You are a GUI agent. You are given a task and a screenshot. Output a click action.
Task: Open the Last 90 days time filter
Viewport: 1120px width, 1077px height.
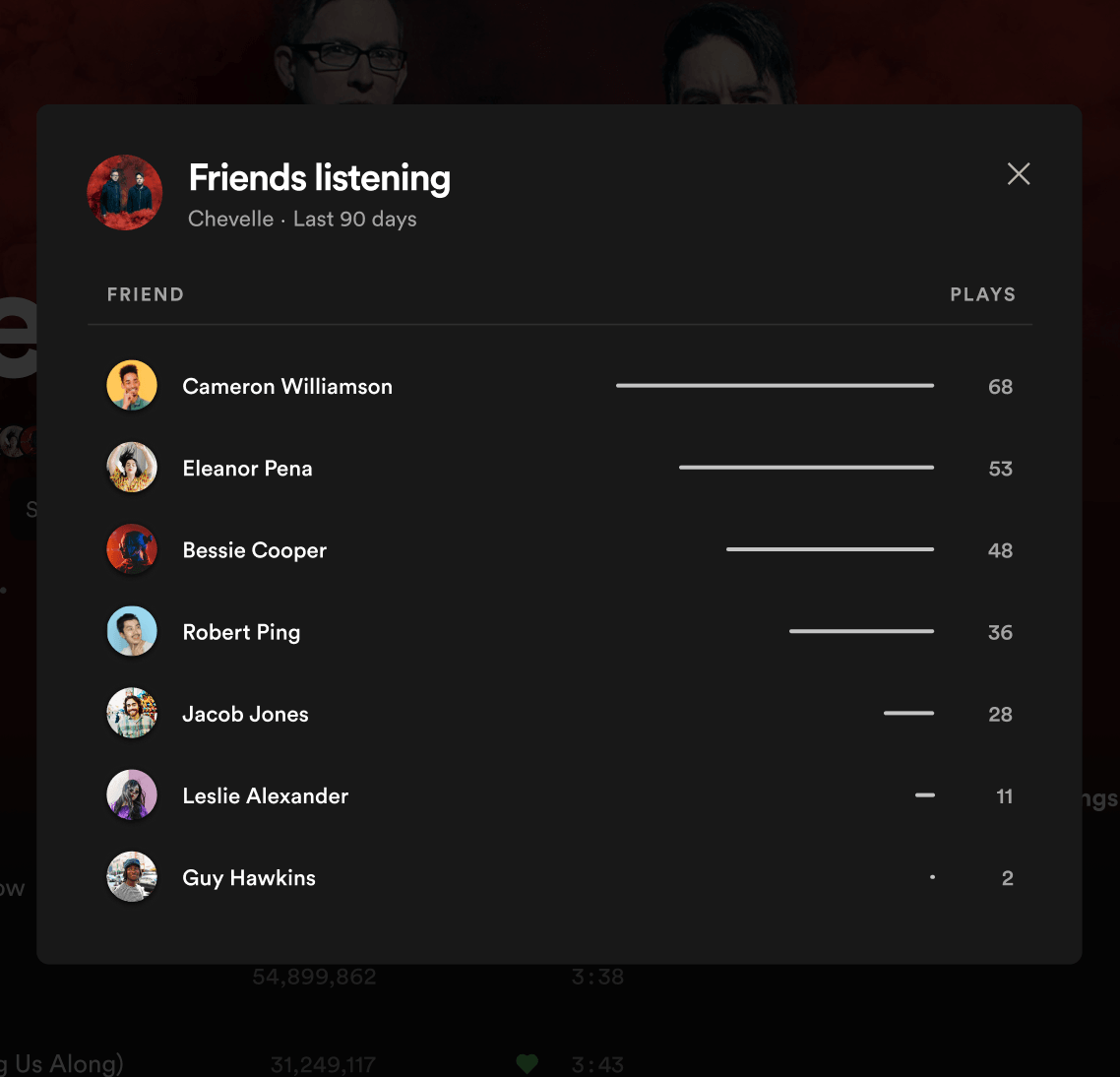[x=354, y=219]
